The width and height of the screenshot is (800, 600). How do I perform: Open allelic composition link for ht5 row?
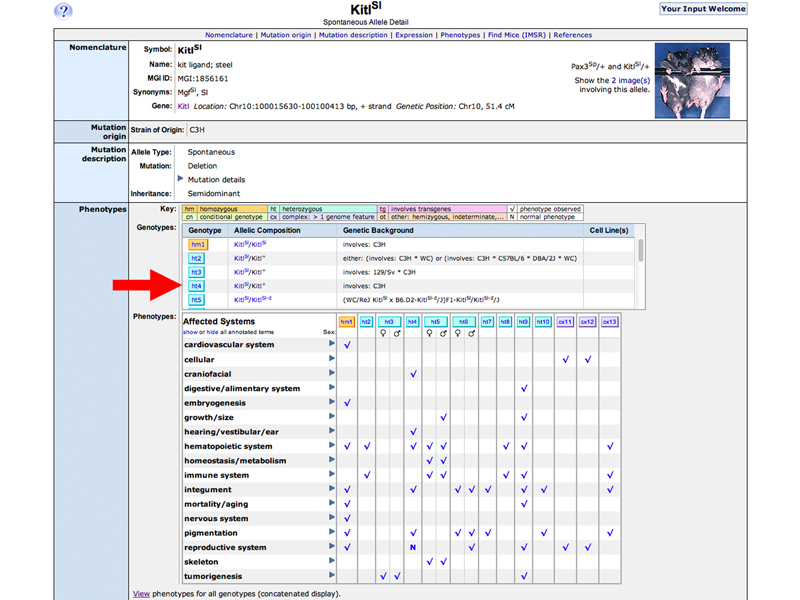[x=253, y=299]
